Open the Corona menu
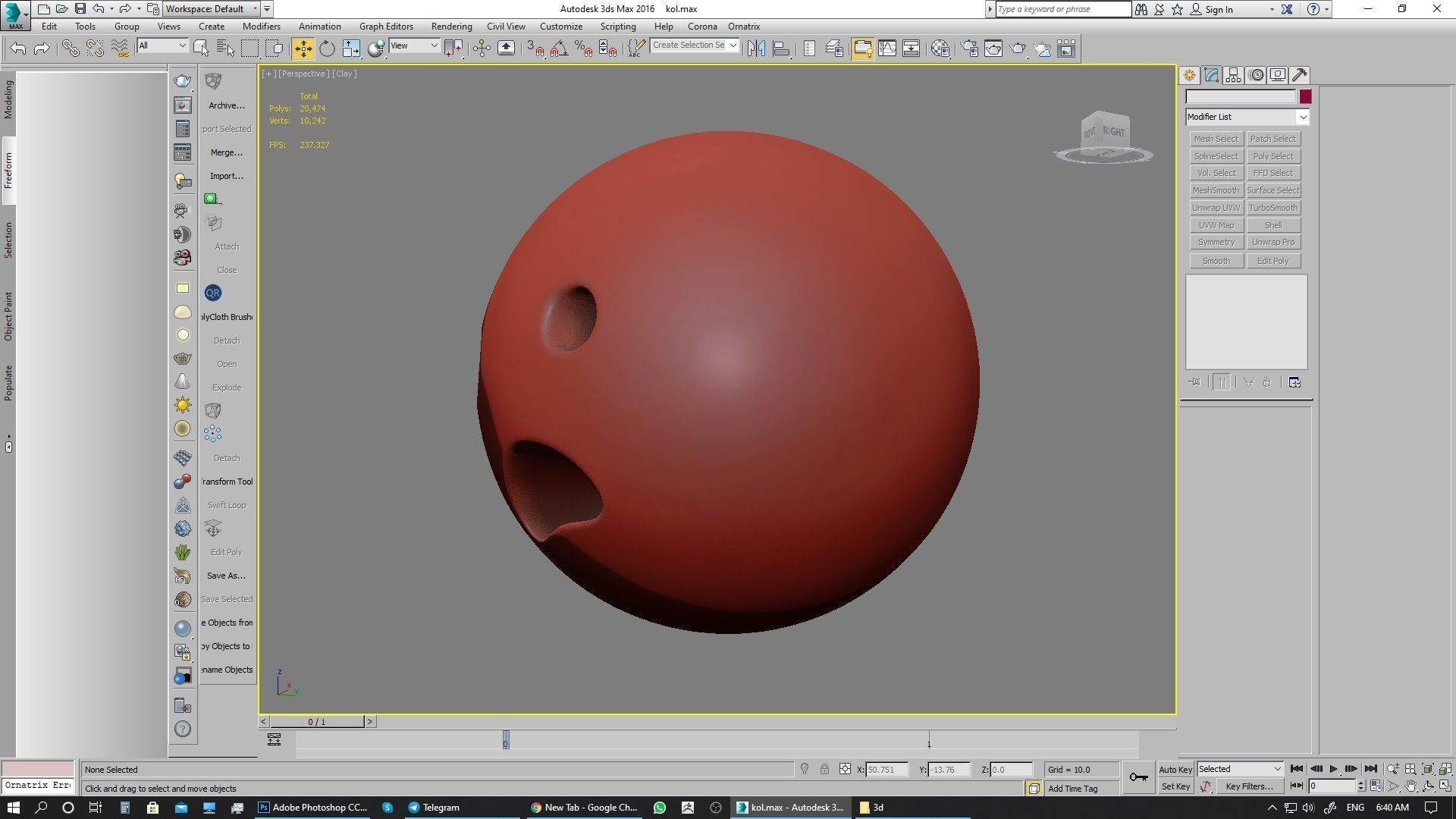1456x819 pixels. click(x=702, y=27)
